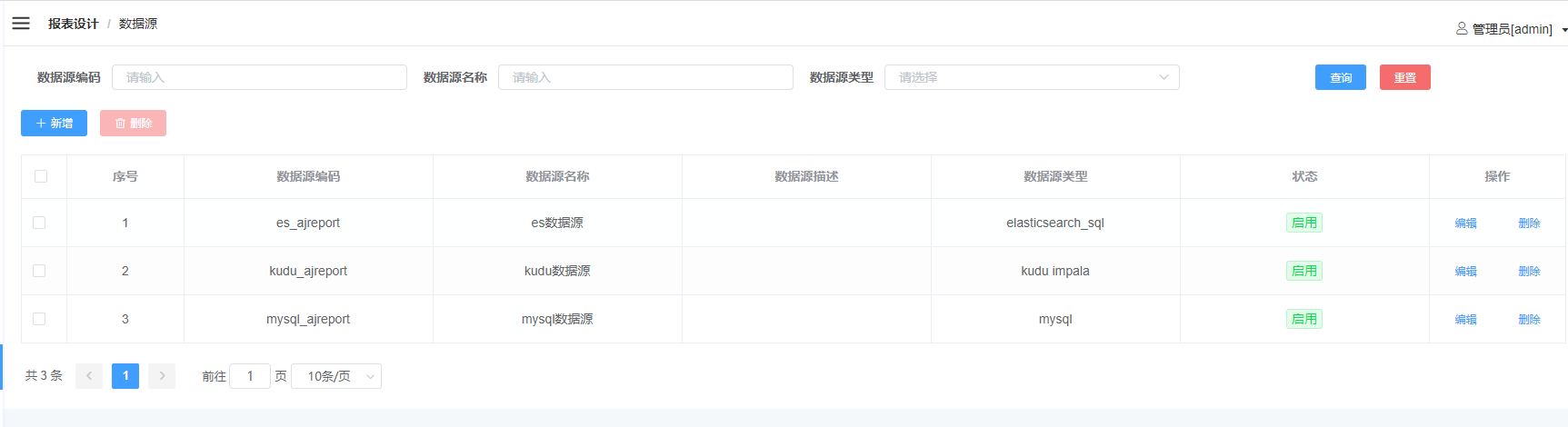Screen dimensions: 1568x427
Task: Click the 重置 reset button
Action: [x=1405, y=77]
